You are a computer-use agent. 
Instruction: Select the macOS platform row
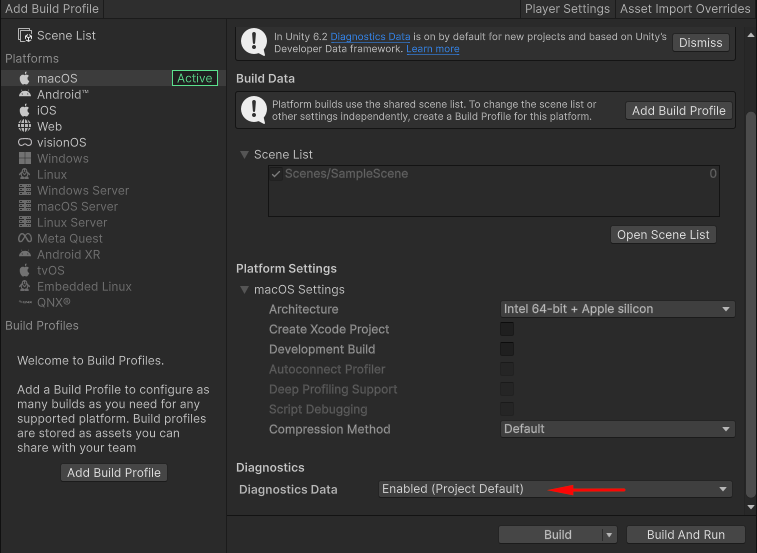(x=113, y=78)
